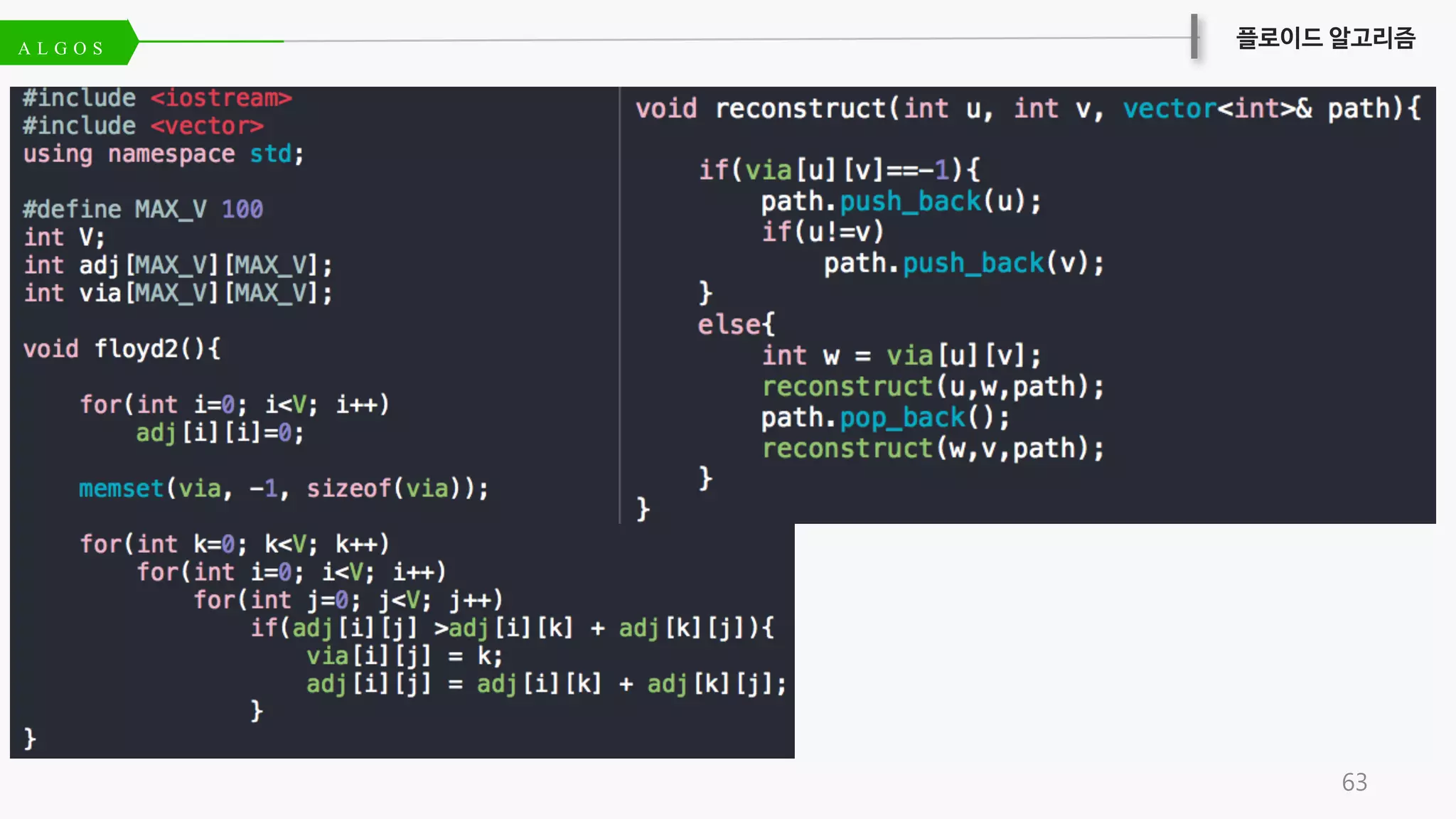Click the 'void floyd2(){' function header

(122, 348)
